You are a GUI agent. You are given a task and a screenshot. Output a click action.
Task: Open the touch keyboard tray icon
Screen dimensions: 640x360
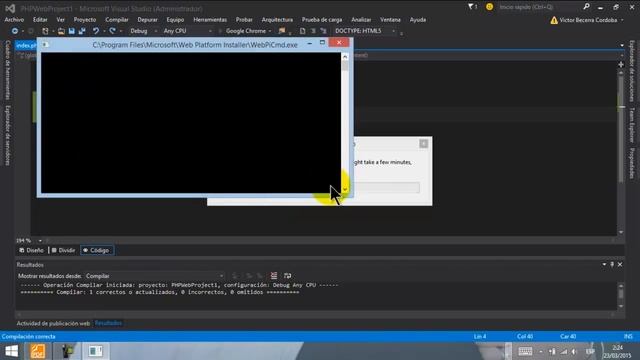[525, 351]
